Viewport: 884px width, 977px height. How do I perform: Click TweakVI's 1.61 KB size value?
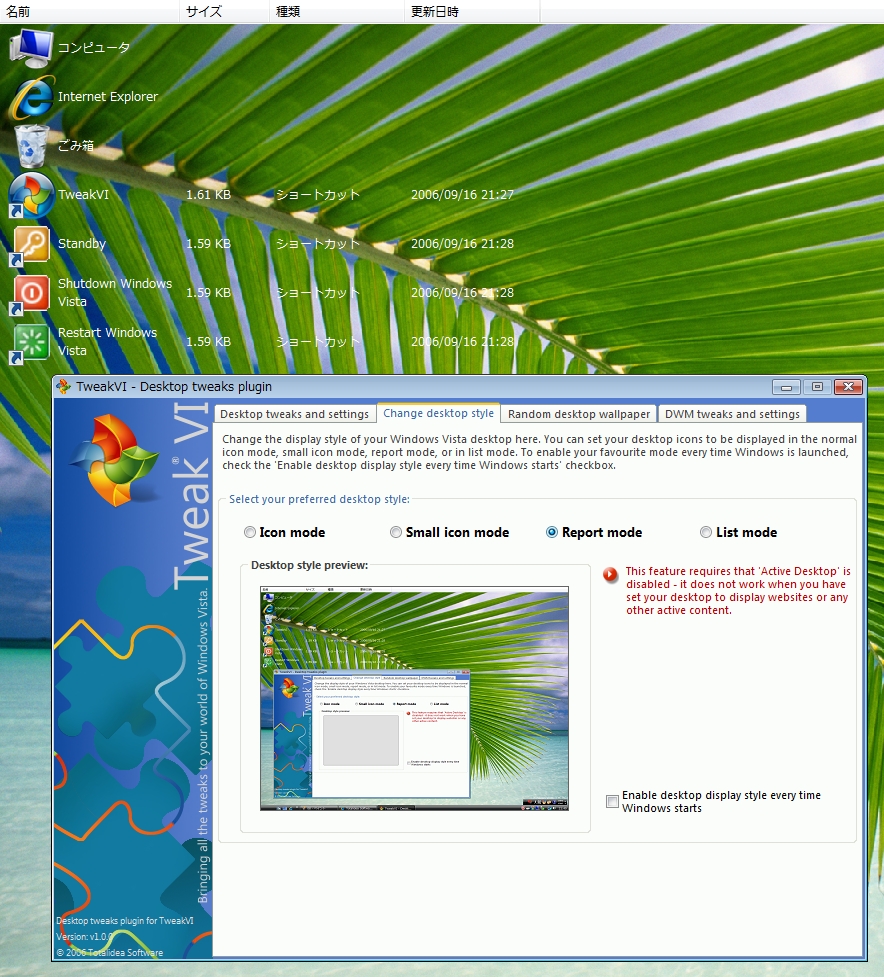click(208, 194)
